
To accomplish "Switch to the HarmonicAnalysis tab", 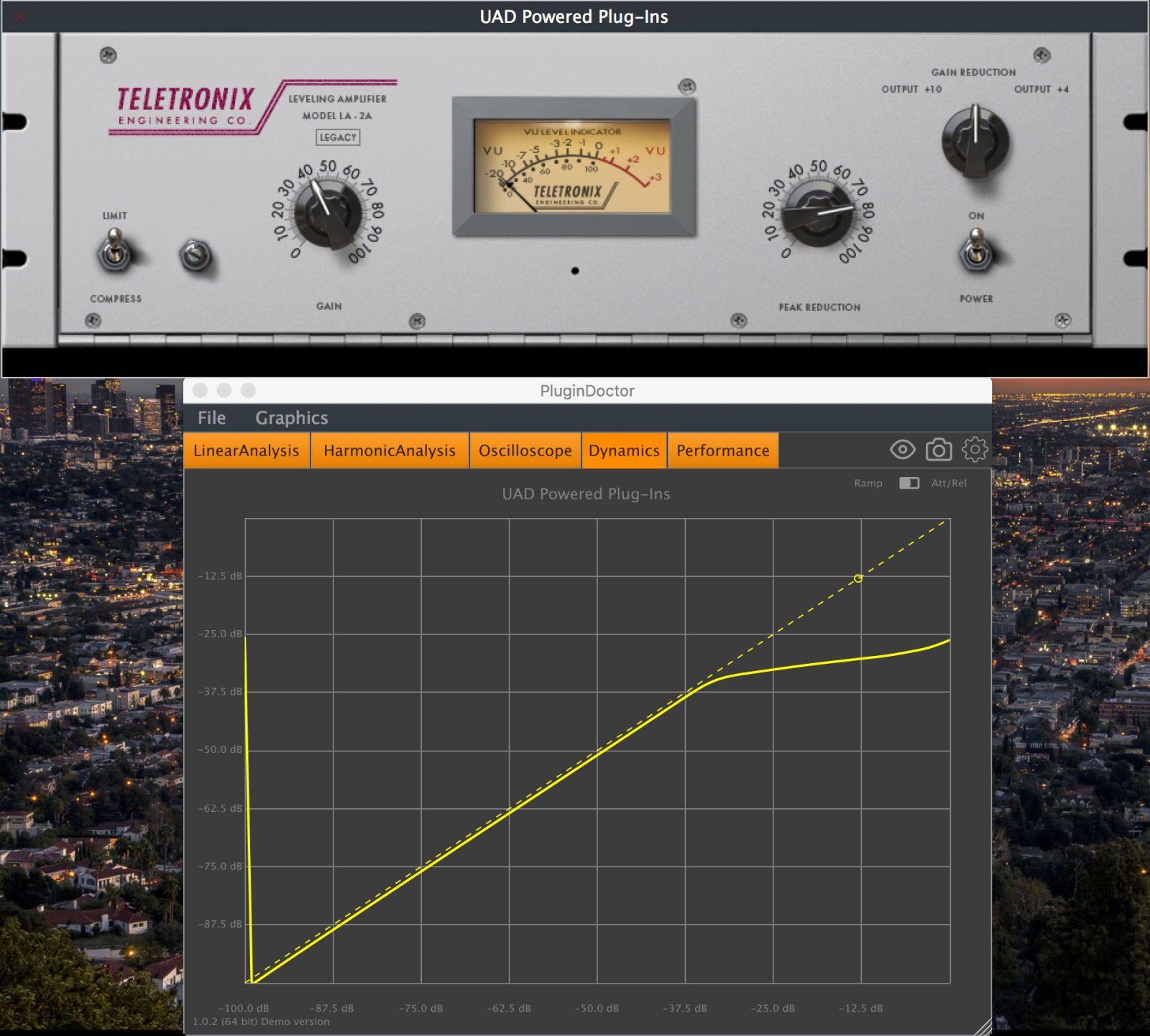I will pos(390,450).
